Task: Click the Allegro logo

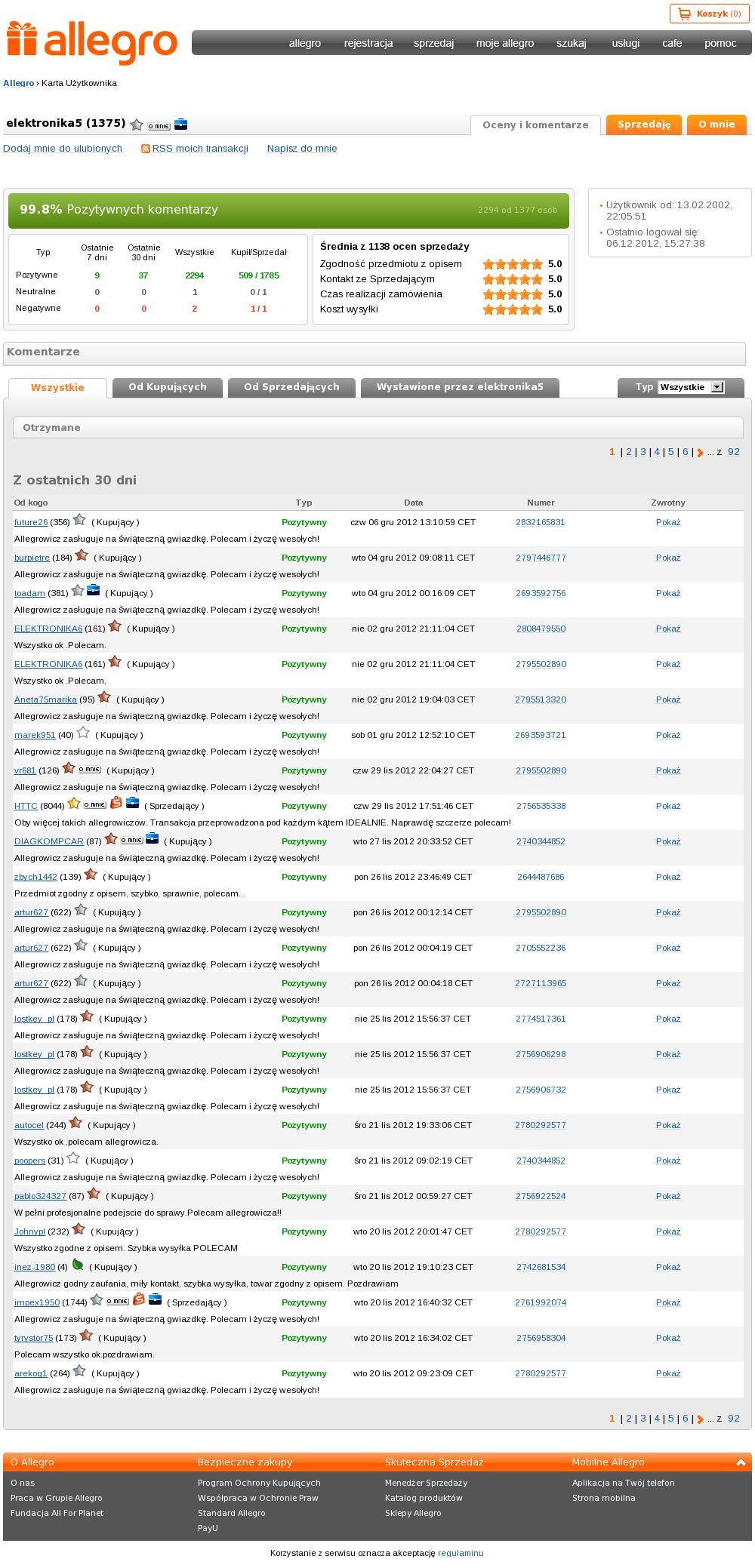Action: (92, 42)
